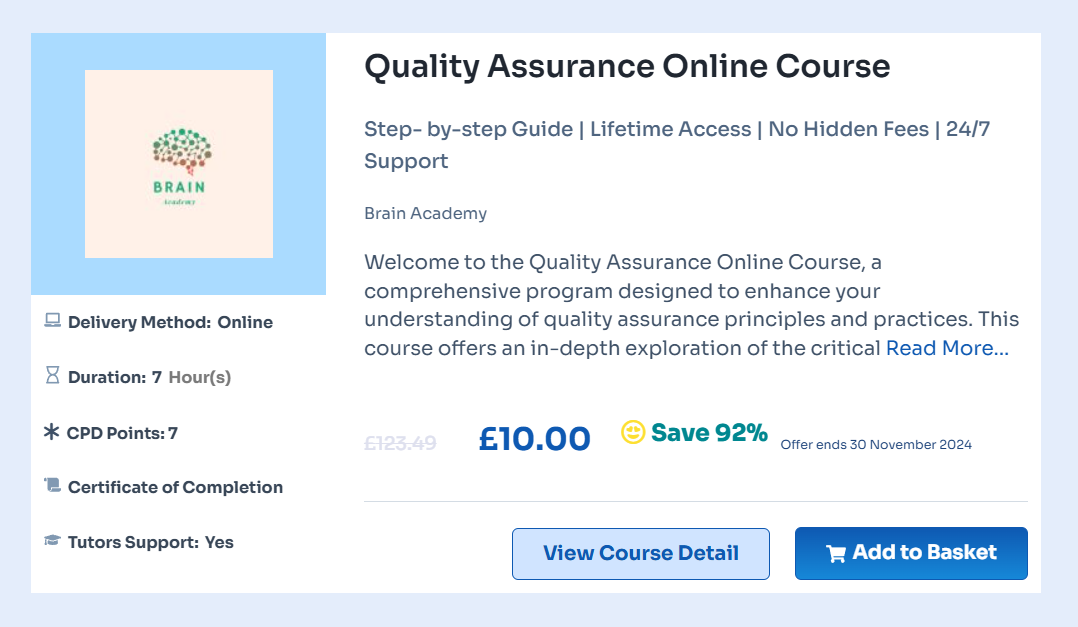The width and height of the screenshot is (1078, 627).
Task: Click the yellow smiley face savings icon
Action: pyautogui.click(x=633, y=432)
